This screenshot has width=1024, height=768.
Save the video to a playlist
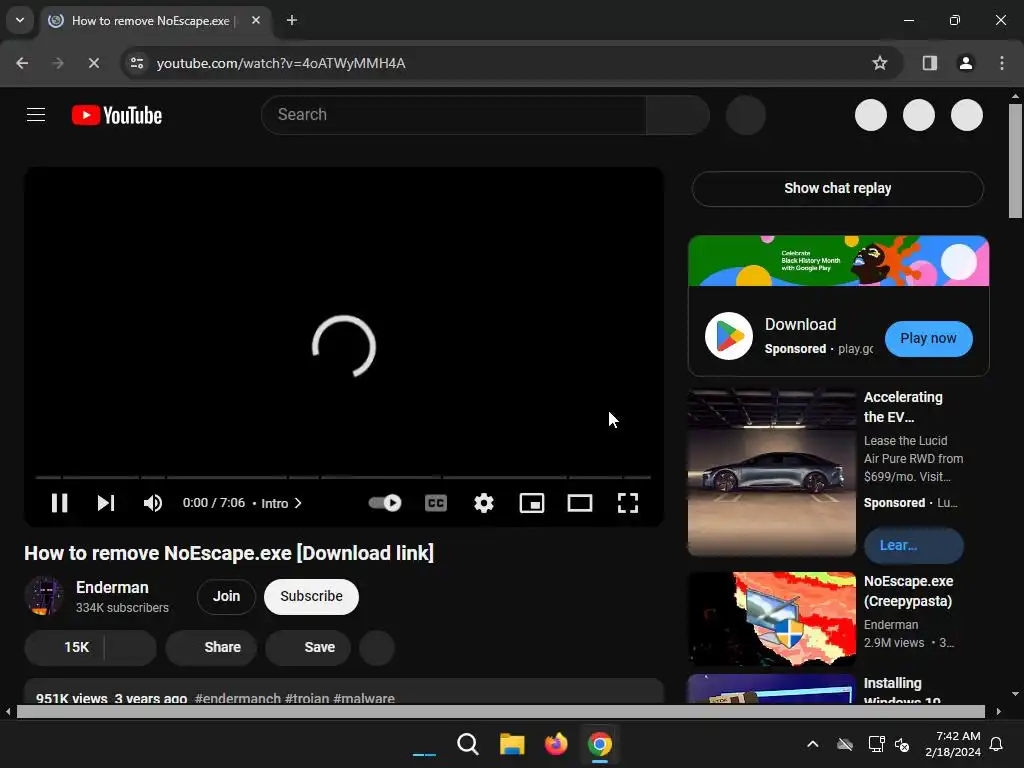(x=308, y=647)
